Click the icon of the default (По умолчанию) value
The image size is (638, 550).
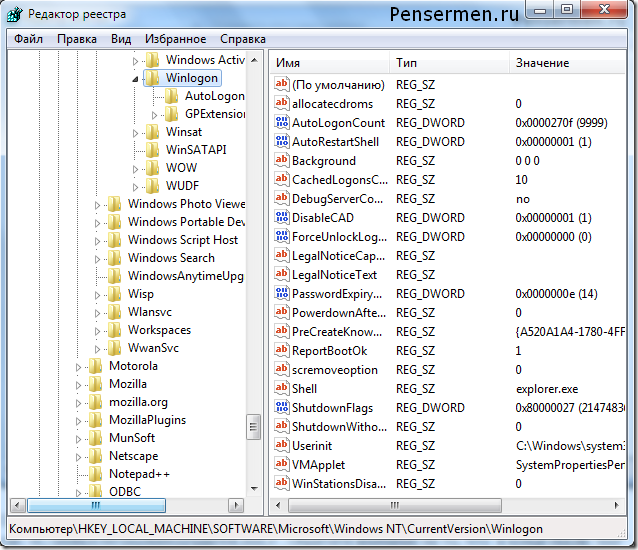coord(282,85)
